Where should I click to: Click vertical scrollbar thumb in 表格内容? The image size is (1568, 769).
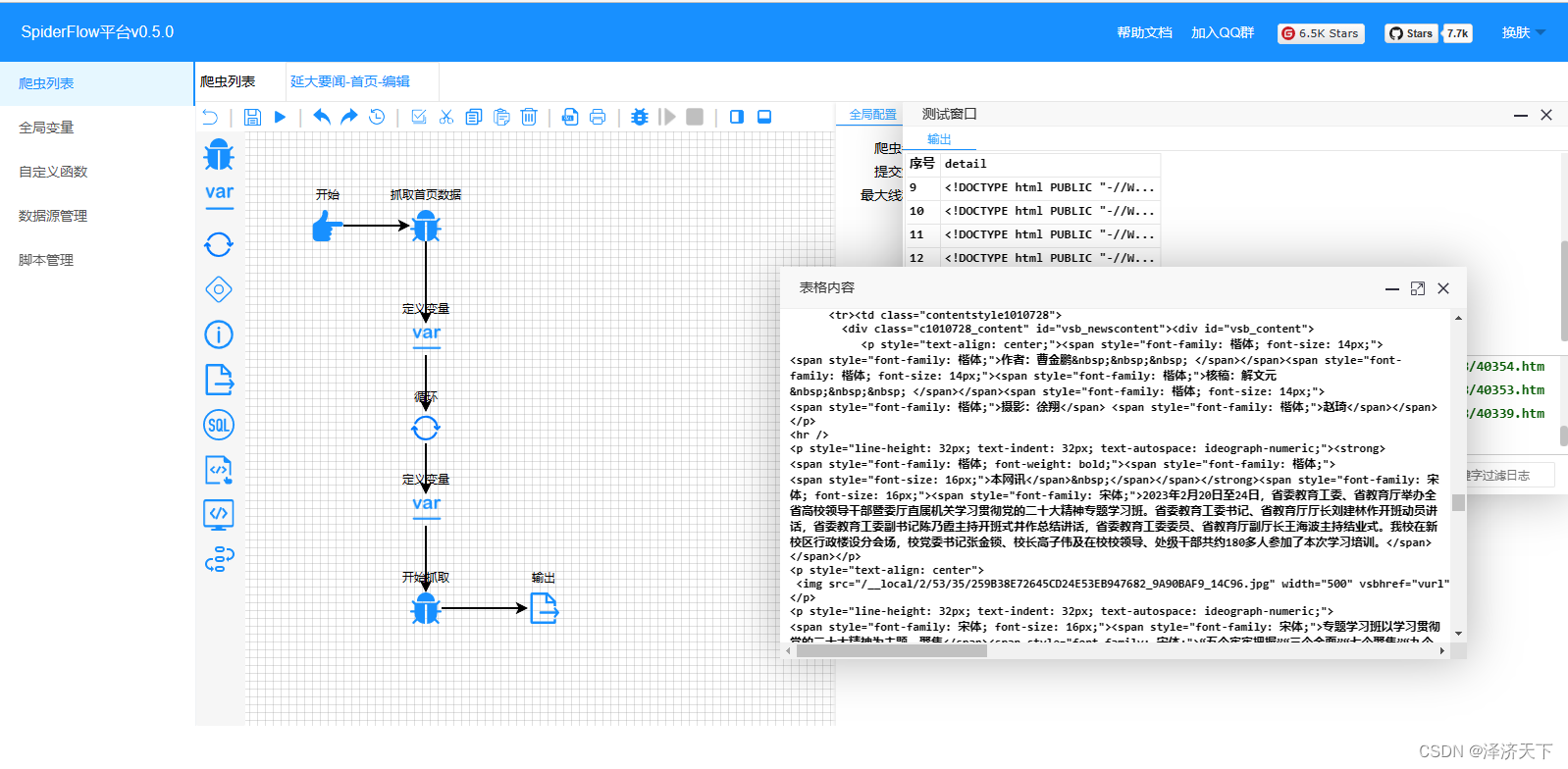[1458, 503]
